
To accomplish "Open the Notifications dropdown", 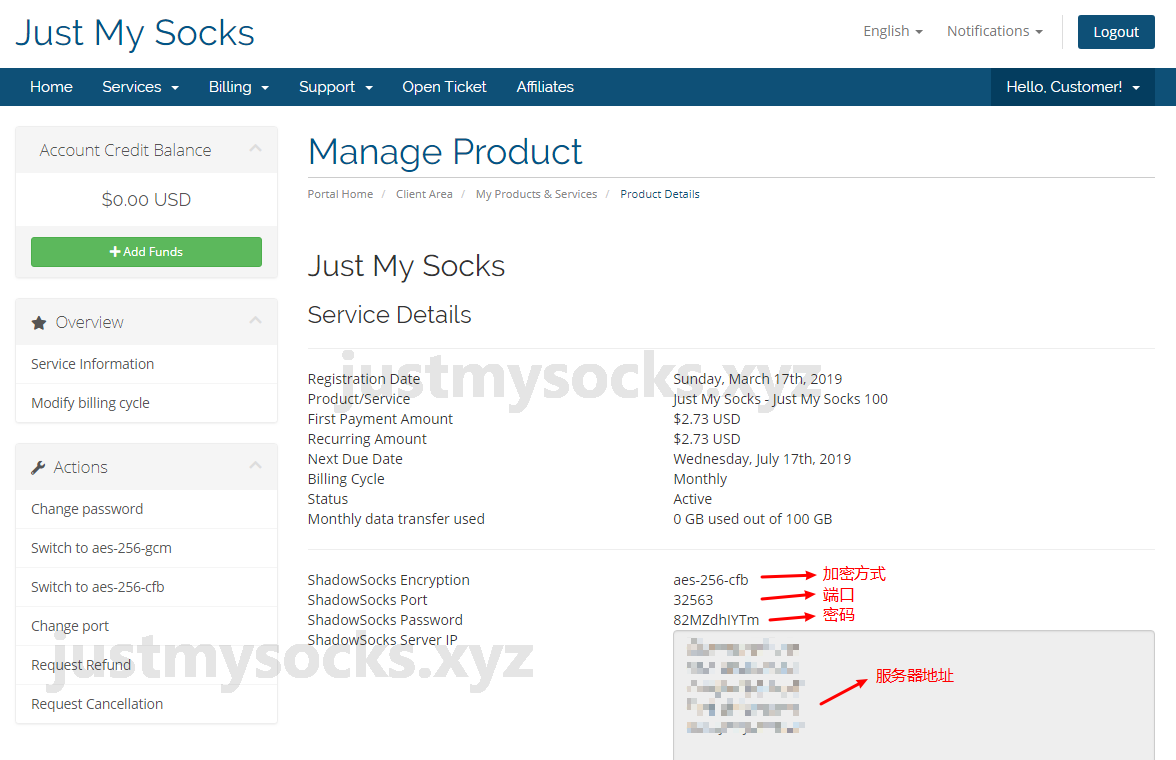I will (x=994, y=32).
